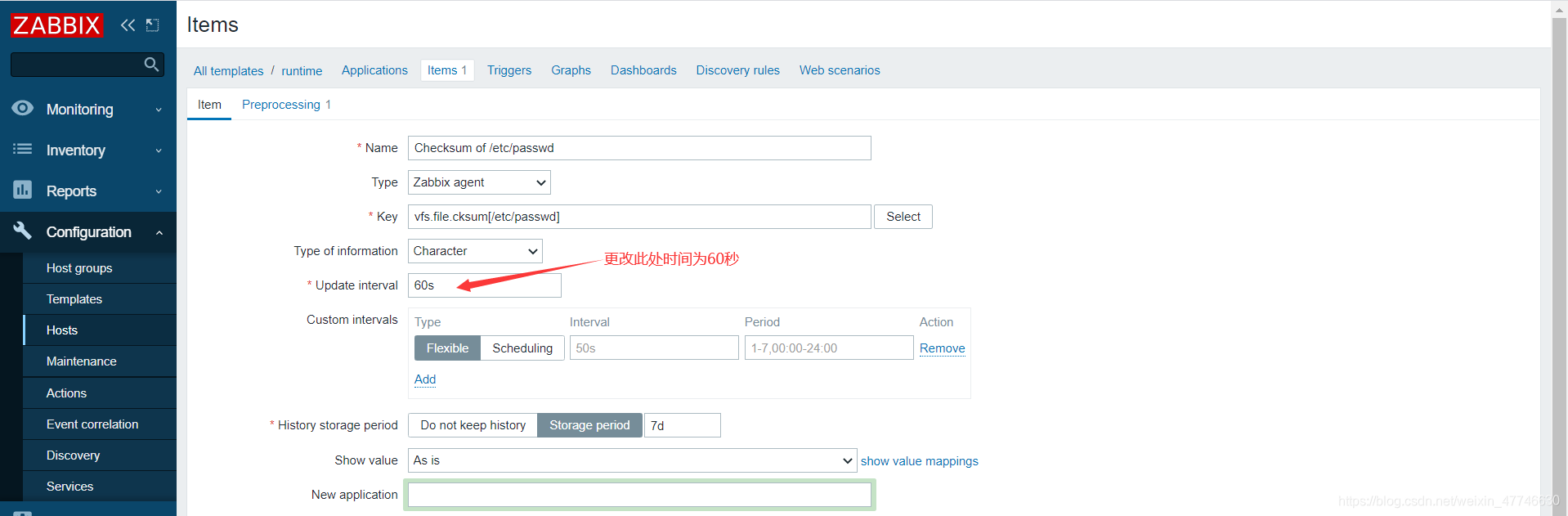Click the storage period 7d field

point(683,425)
